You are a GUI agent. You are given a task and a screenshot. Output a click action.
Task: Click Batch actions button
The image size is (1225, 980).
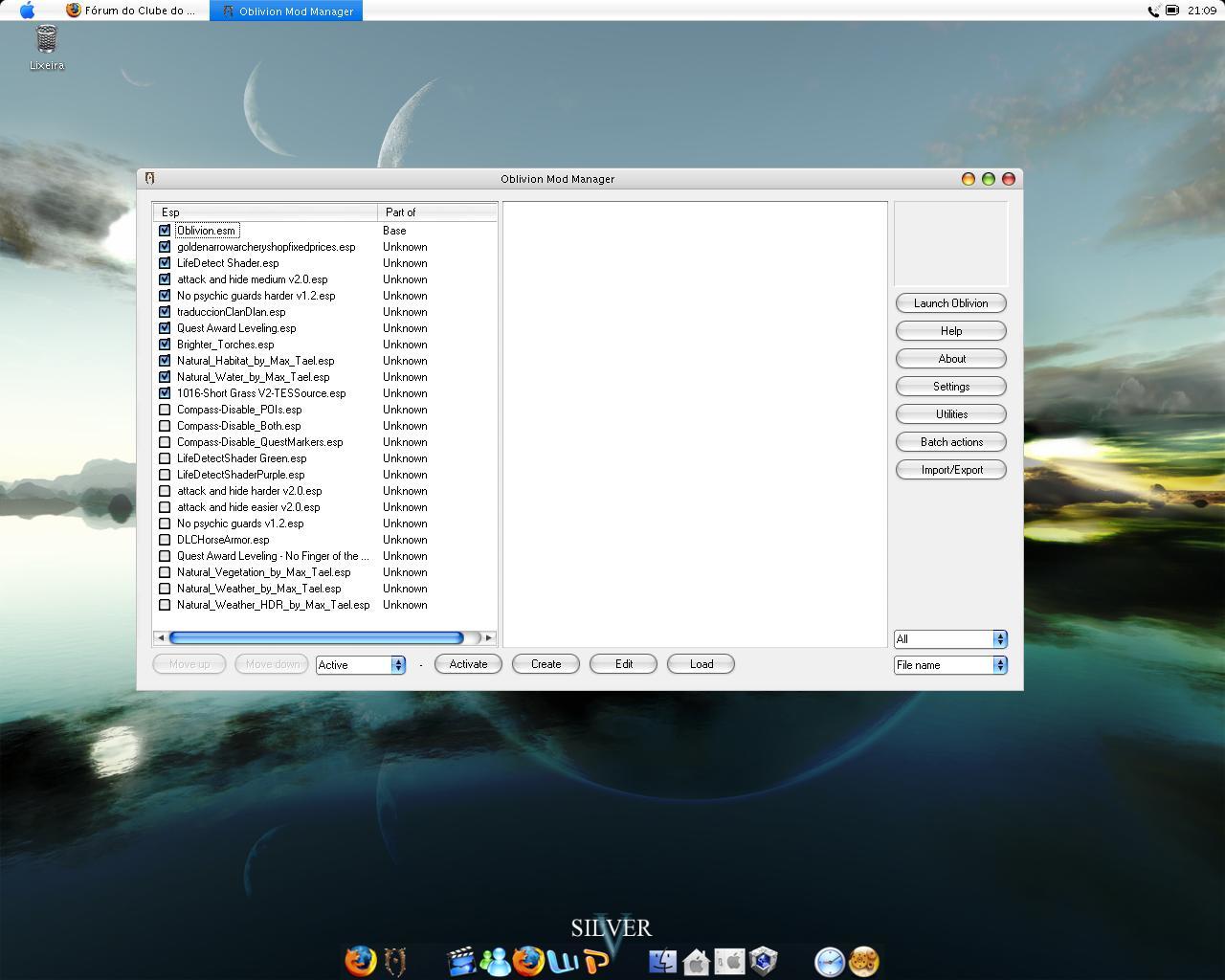coord(951,442)
